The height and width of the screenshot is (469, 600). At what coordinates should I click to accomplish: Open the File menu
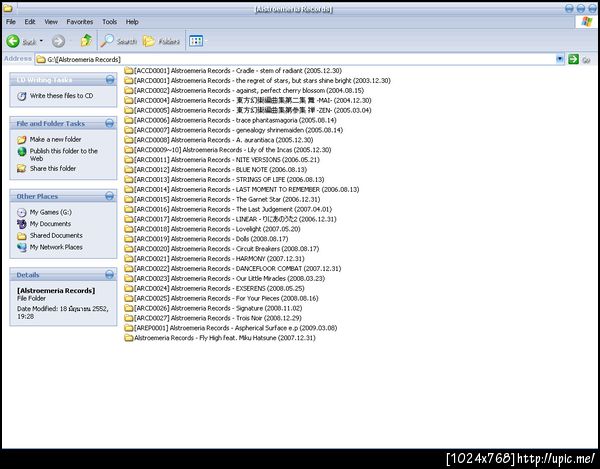click(11, 22)
